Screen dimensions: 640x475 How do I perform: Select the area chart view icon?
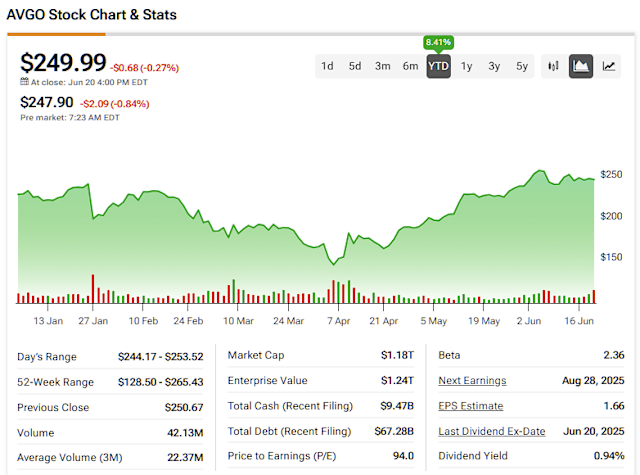[581, 66]
